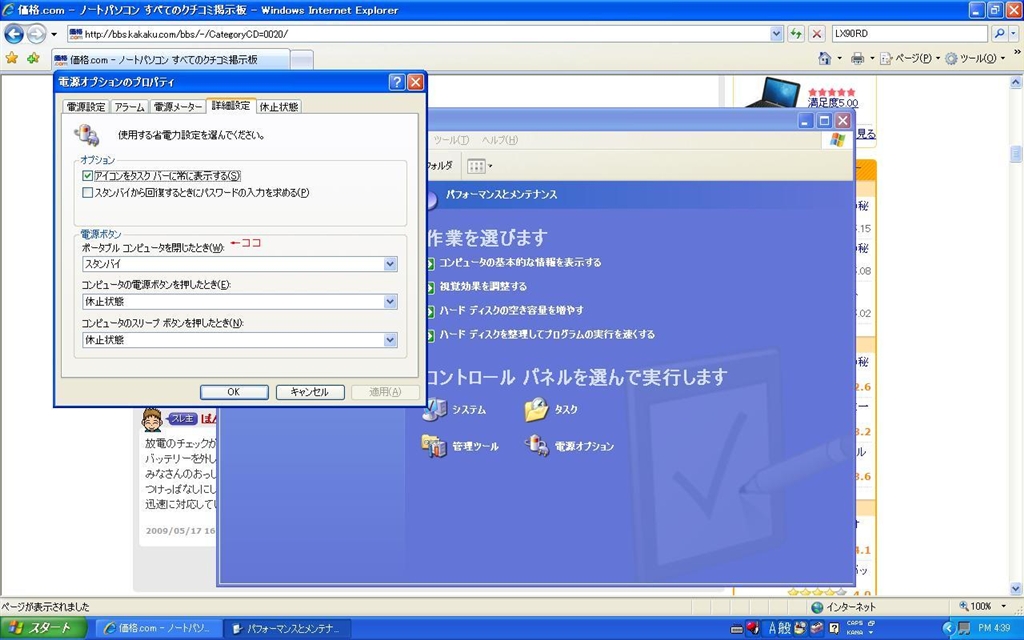The height and width of the screenshot is (640, 1024).
Task: Select the 詳細設定 tab
Action: click(231, 105)
